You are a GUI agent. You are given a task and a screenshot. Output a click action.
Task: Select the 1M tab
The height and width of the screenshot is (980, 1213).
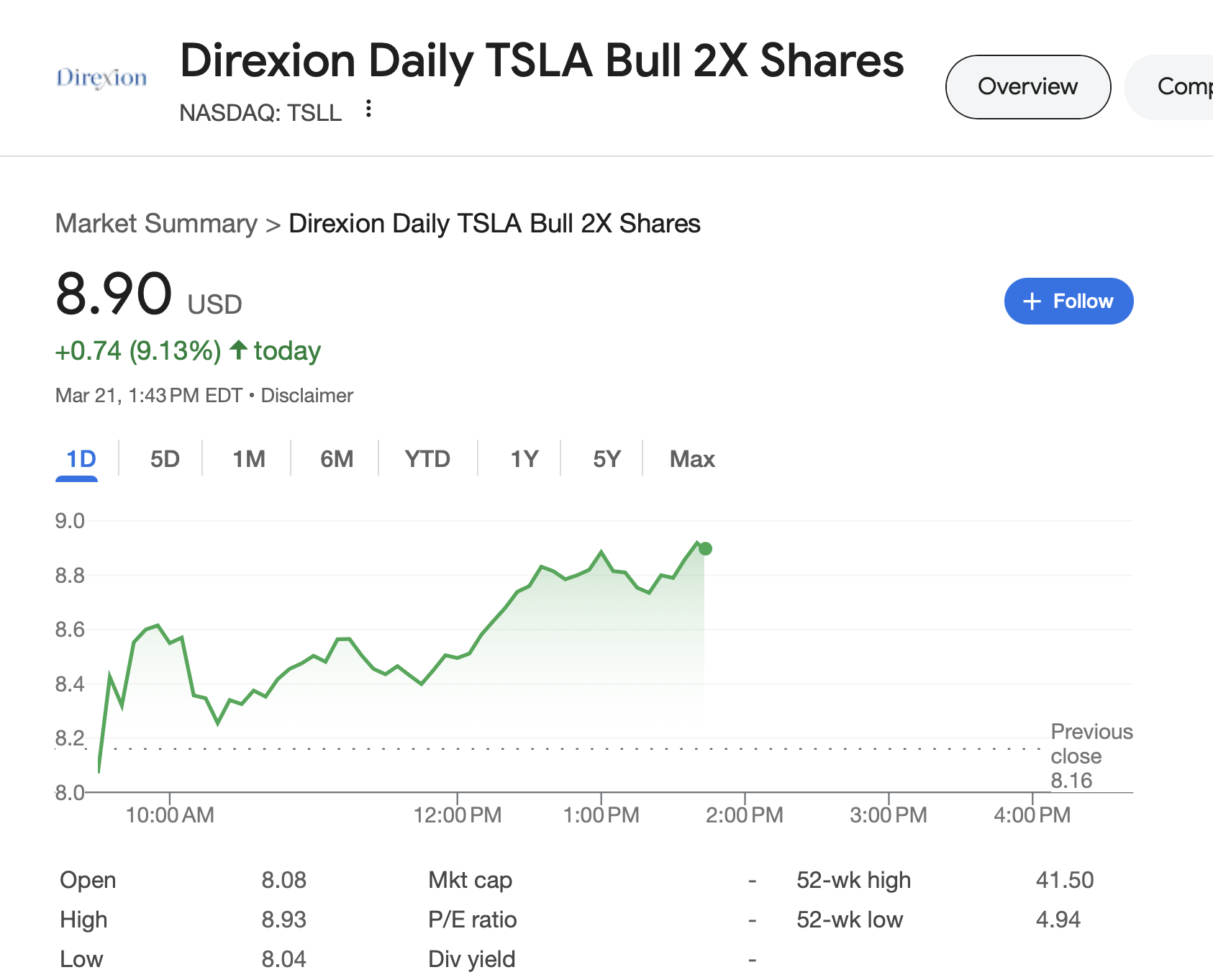(247, 458)
